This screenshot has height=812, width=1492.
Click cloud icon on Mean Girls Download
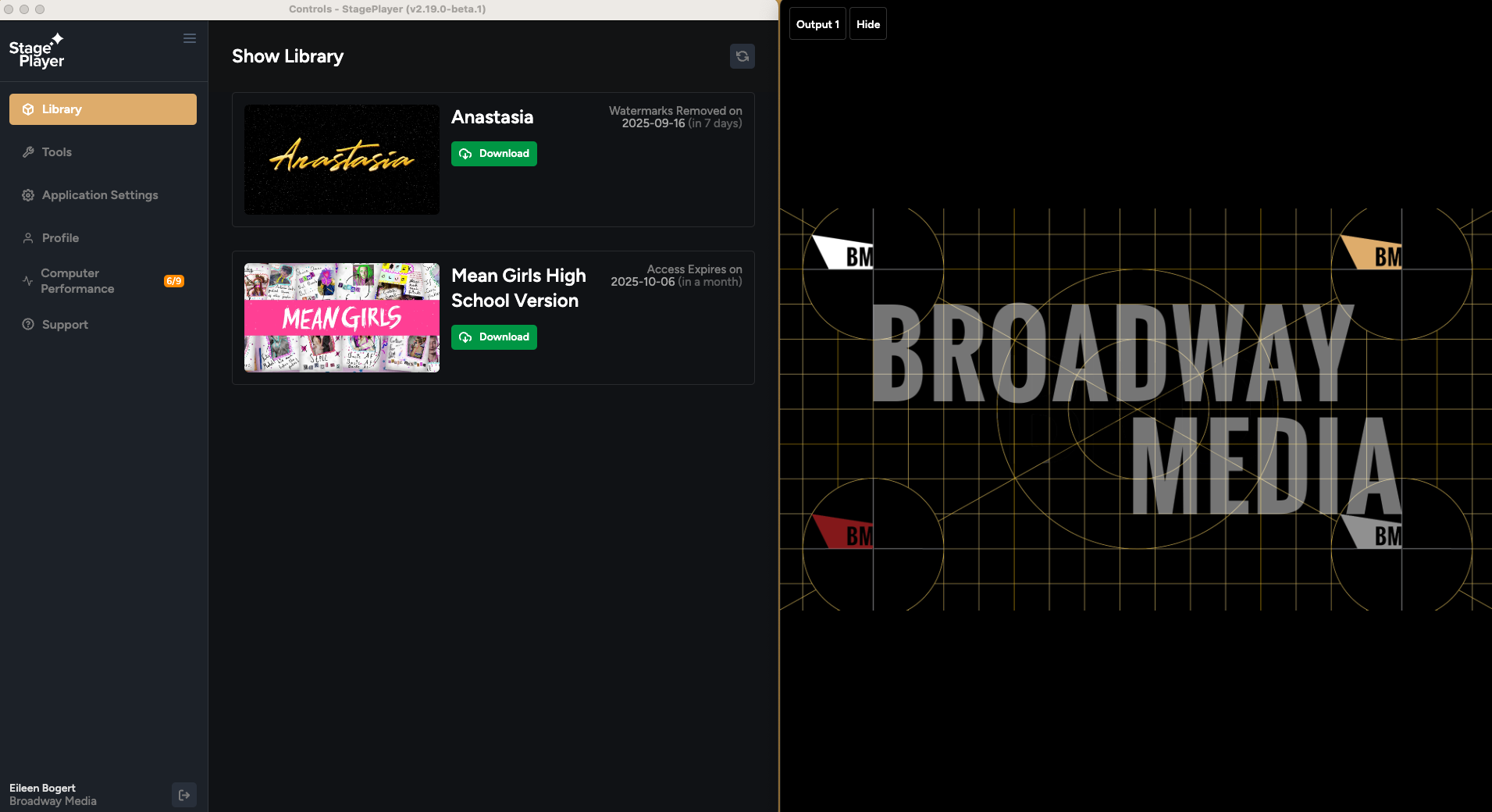point(465,337)
